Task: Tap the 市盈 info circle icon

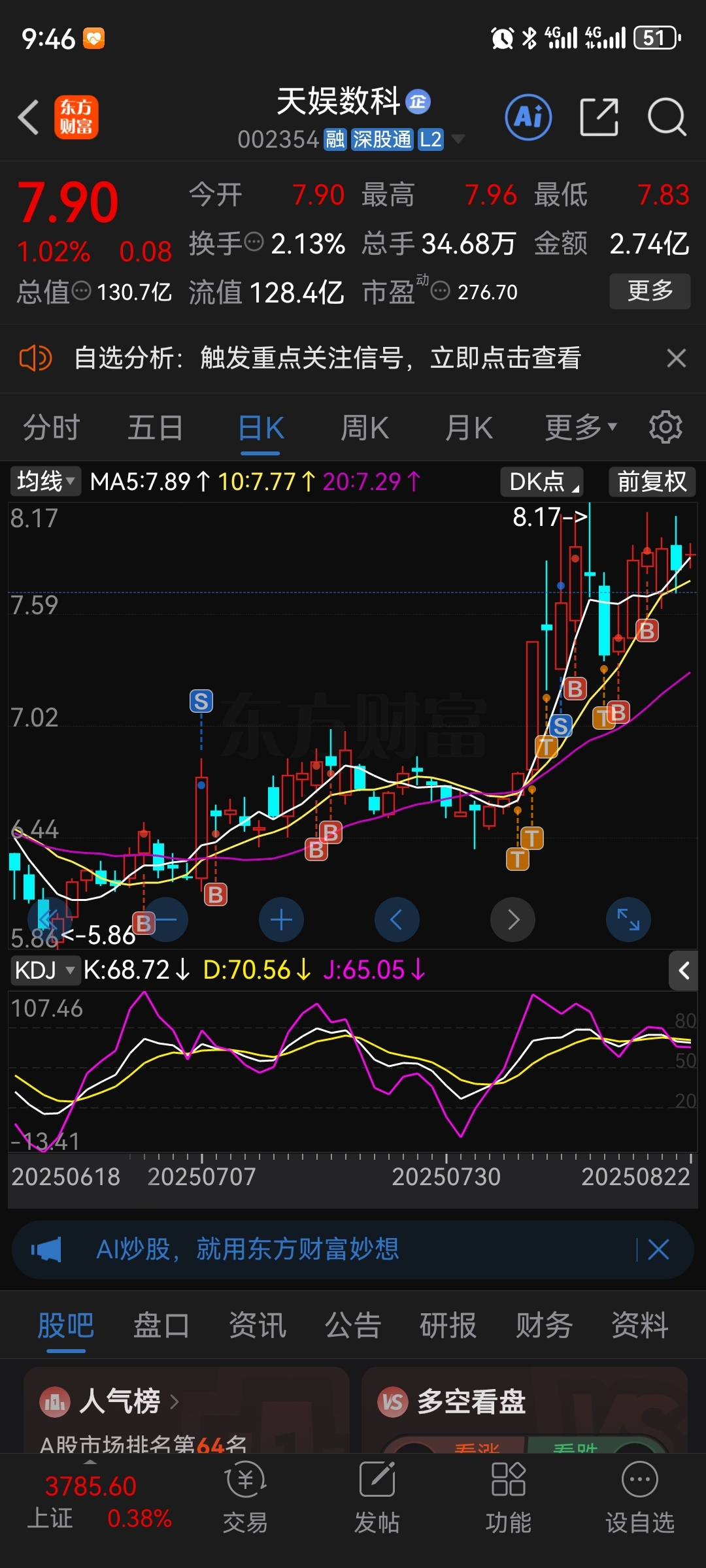Action: 441,291
